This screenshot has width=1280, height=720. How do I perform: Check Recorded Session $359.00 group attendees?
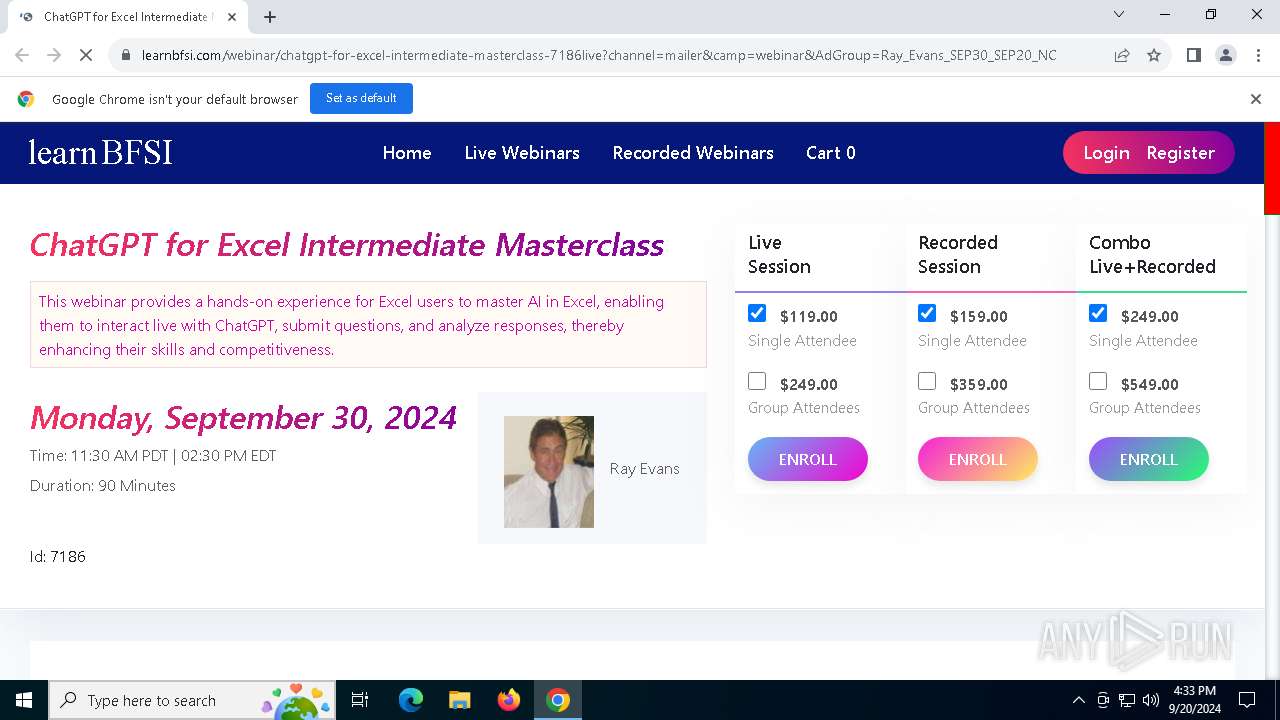(x=927, y=381)
